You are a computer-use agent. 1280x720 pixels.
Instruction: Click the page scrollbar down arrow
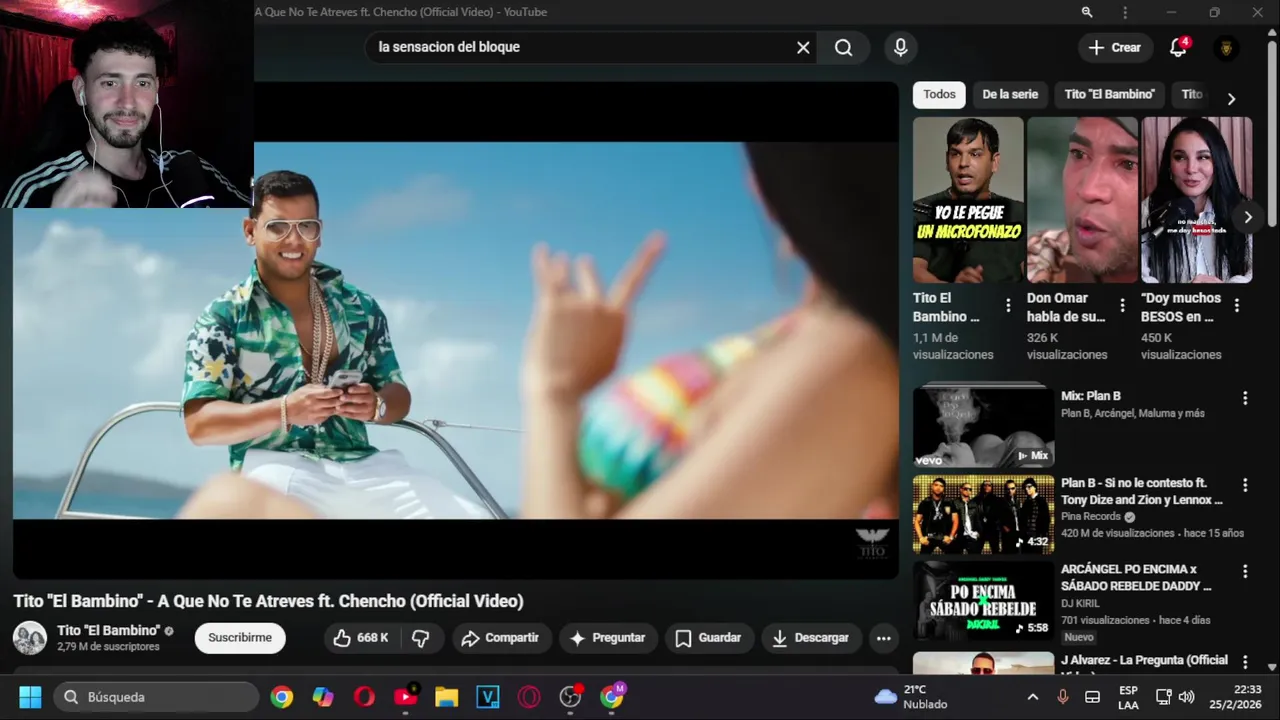[x=1272, y=667]
